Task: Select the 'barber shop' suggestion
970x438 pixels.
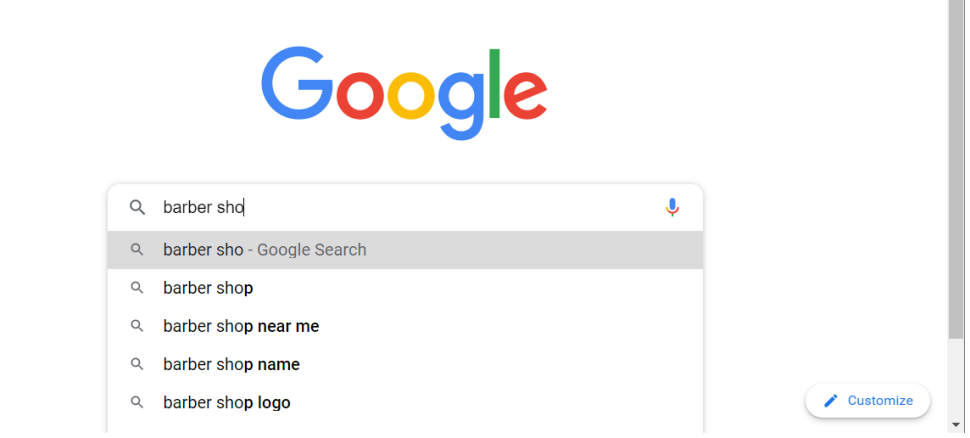Action: [x=405, y=288]
